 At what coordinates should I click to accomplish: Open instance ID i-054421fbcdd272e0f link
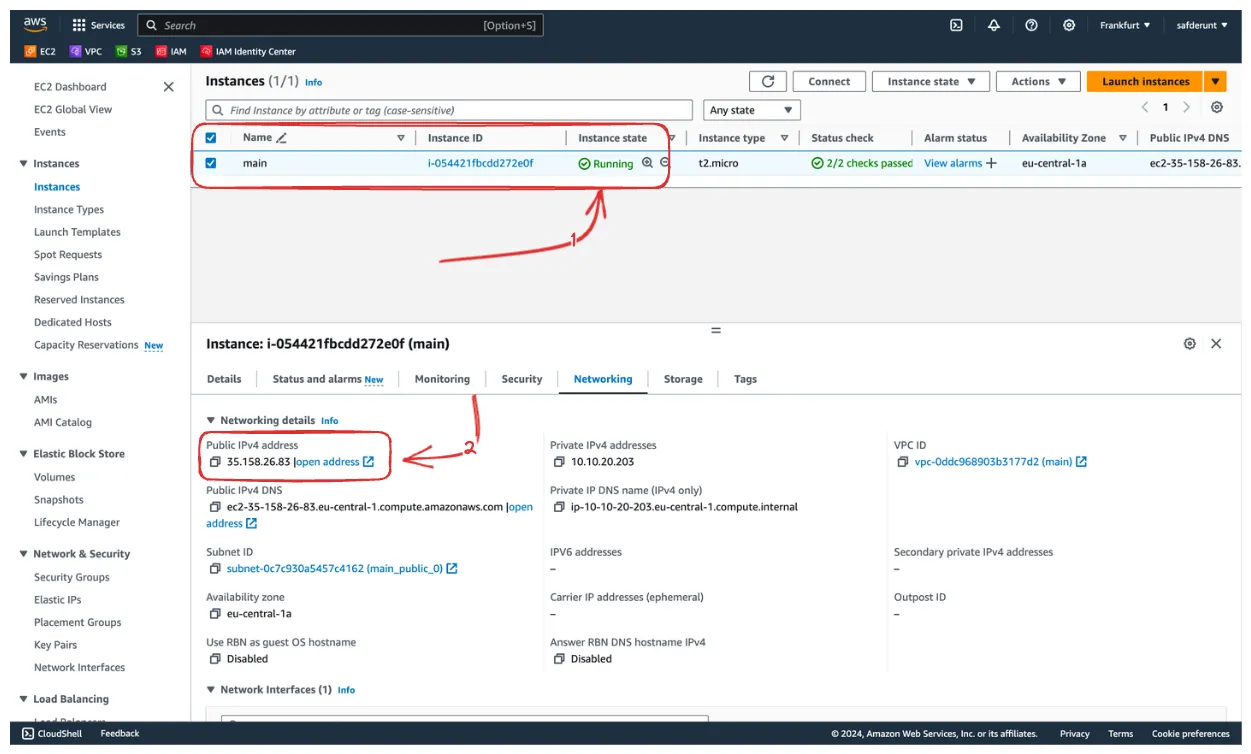[480, 163]
